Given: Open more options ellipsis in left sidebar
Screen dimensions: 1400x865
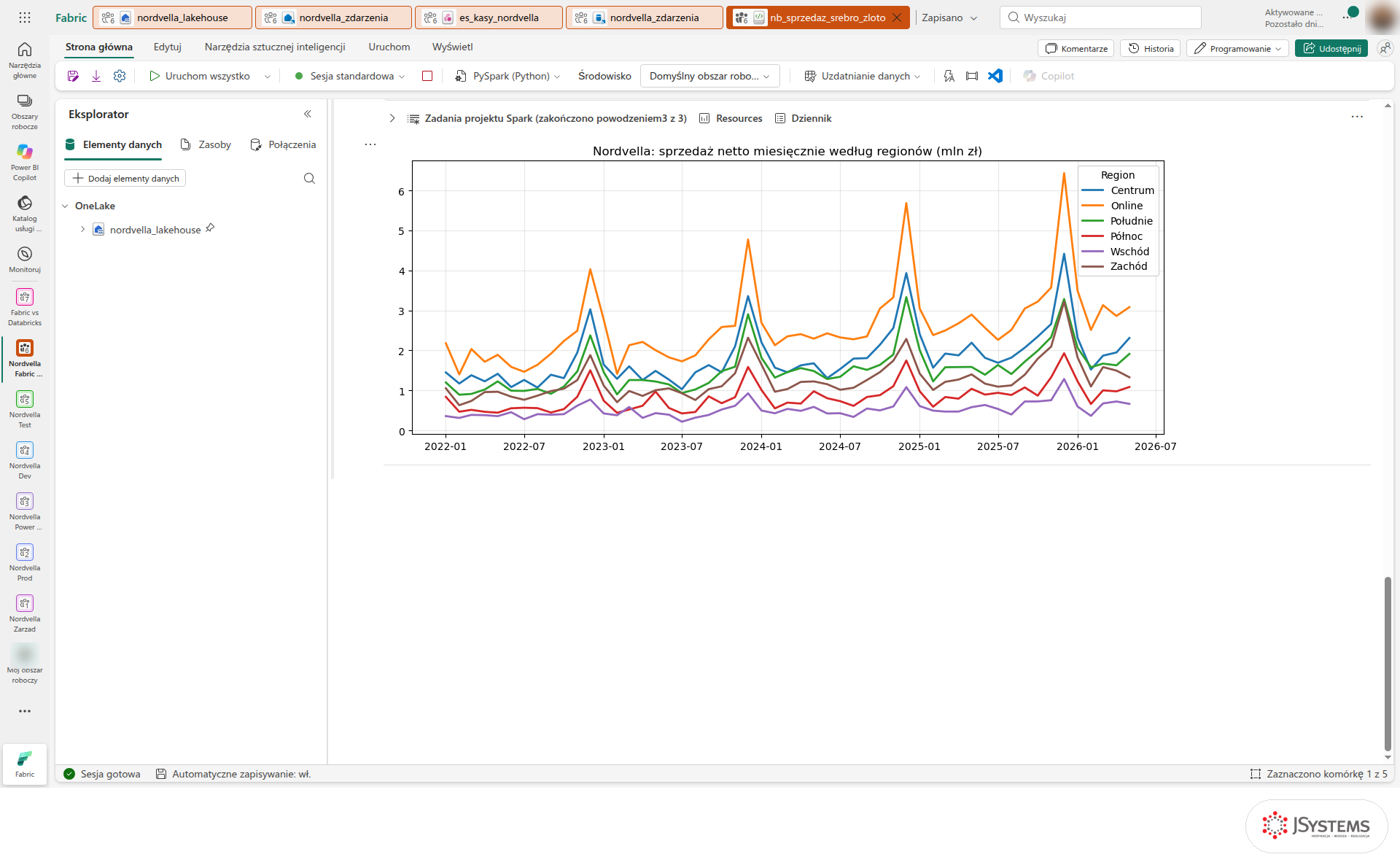Looking at the screenshot, I should pos(25,711).
